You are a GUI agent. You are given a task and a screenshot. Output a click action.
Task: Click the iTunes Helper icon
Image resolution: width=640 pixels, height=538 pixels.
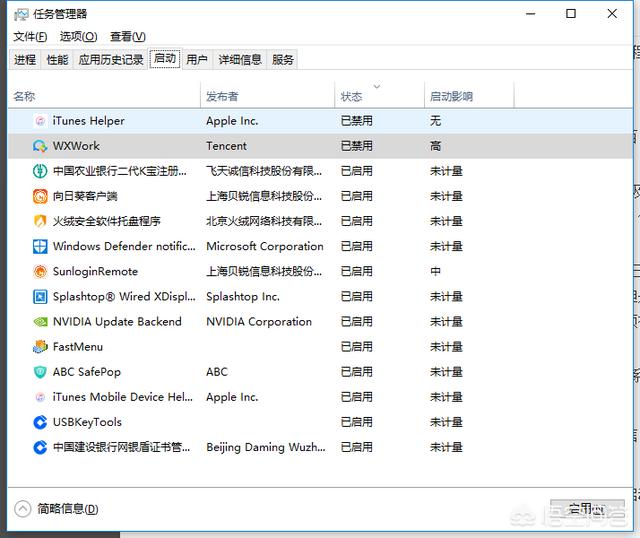(x=40, y=121)
